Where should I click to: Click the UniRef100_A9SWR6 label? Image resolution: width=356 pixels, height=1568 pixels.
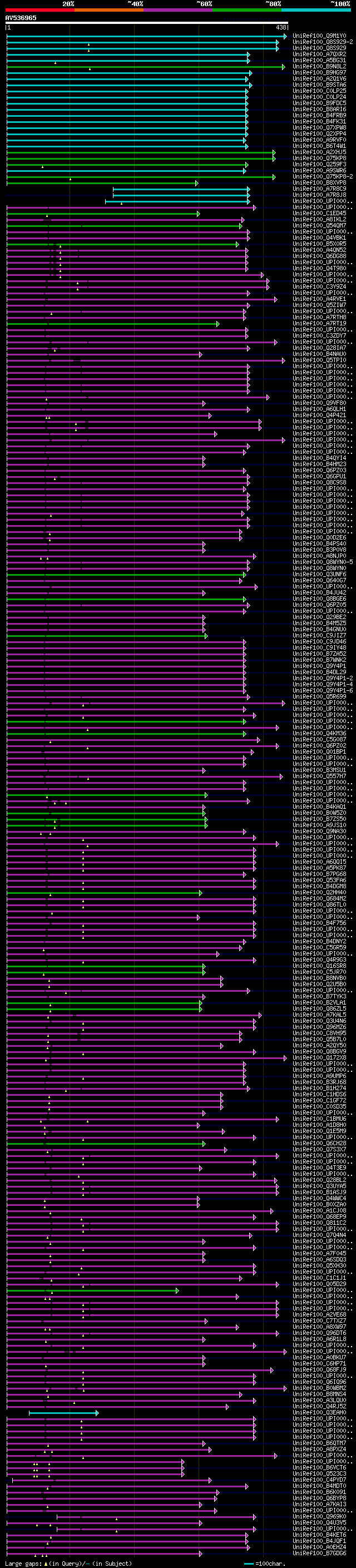pyautogui.click(x=319, y=170)
